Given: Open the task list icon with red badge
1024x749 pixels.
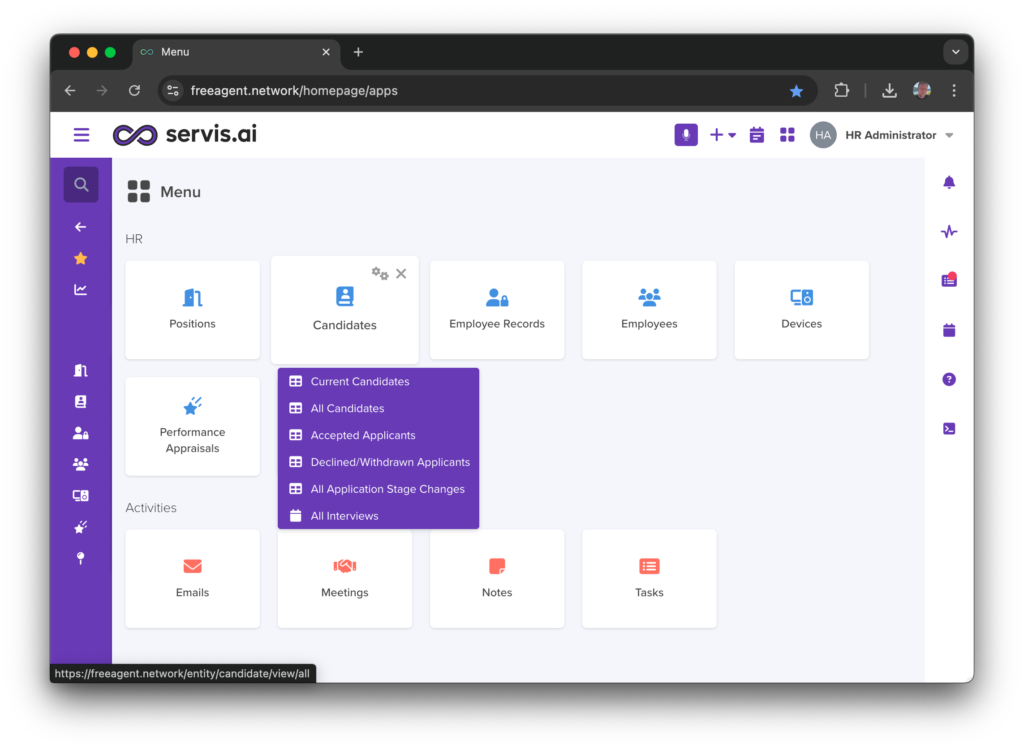Looking at the screenshot, I should [x=949, y=280].
